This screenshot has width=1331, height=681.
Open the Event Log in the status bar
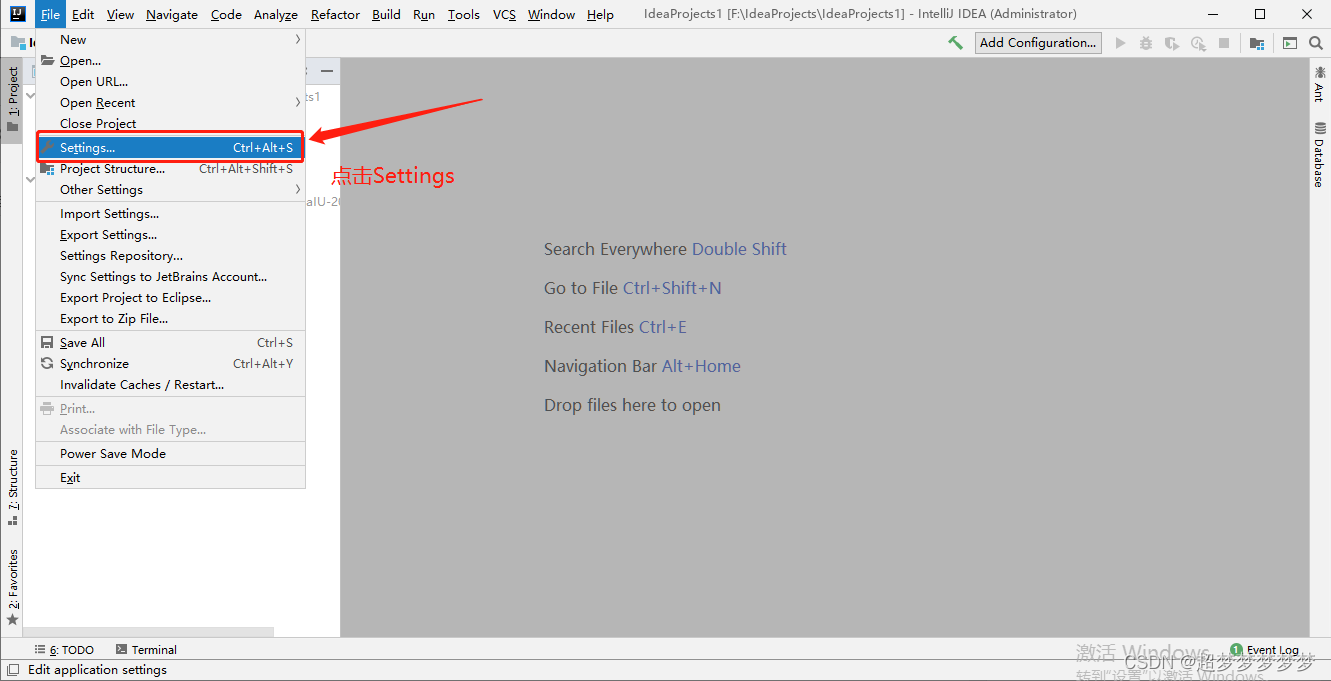tap(1265, 650)
